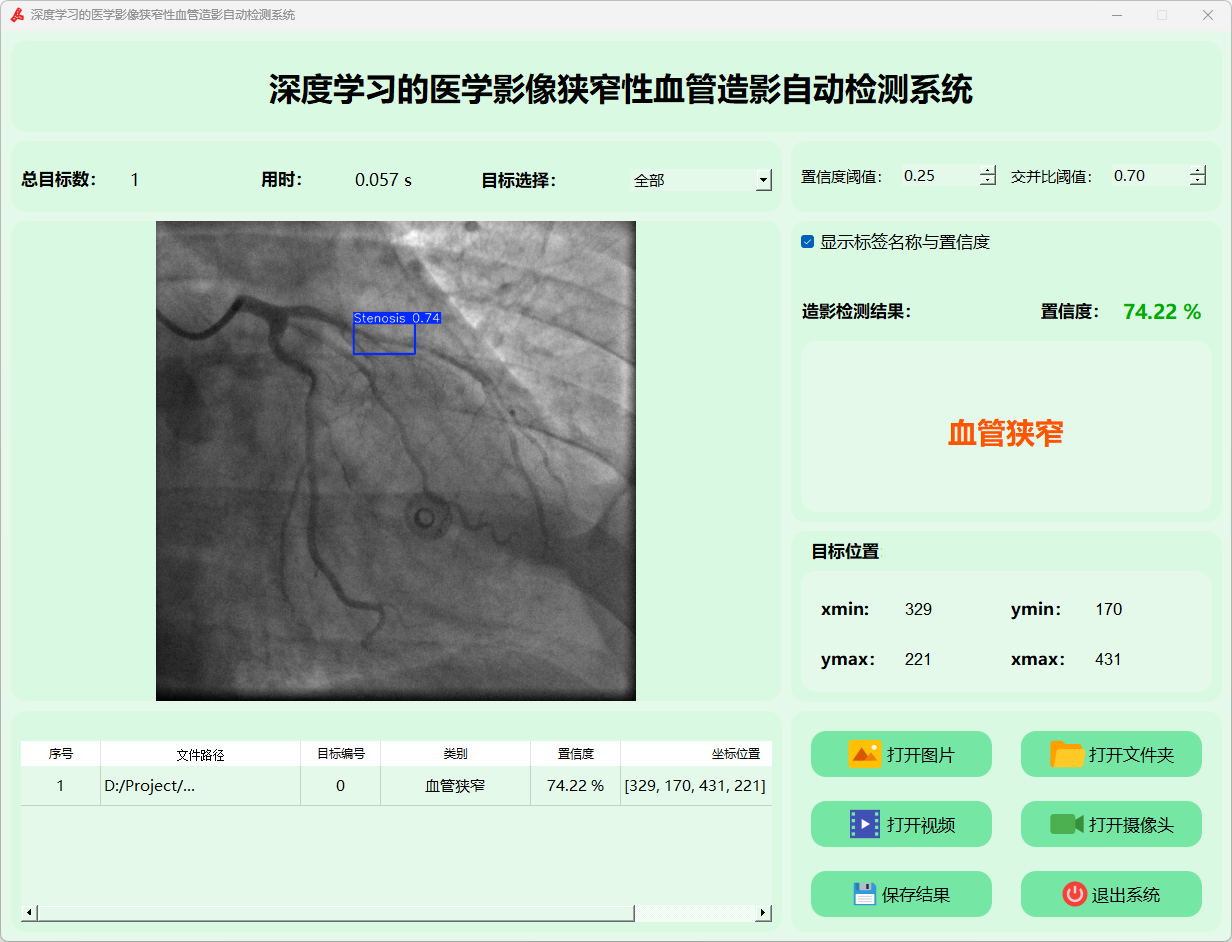Click the 置信度 column header
The height and width of the screenshot is (942, 1232).
click(x=575, y=754)
